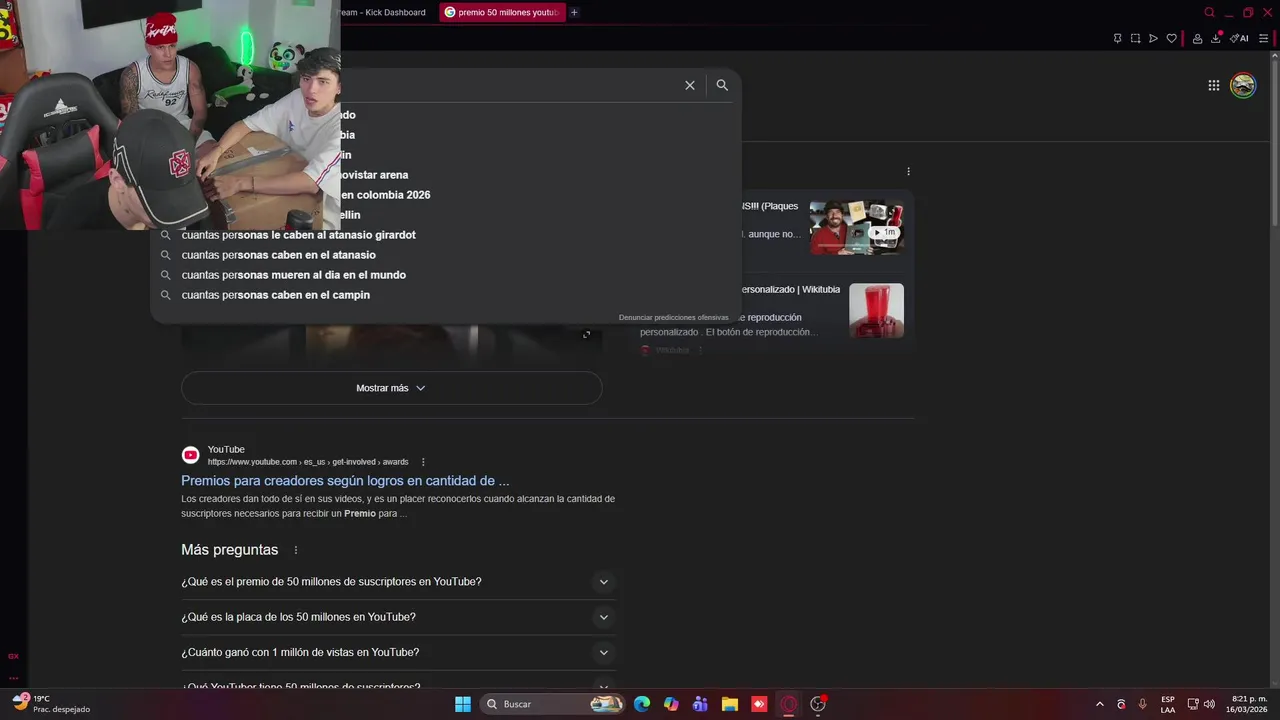This screenshot has height=720, width=1280.
Task: Select suggestion 'cuantas personas caben en el atanasio'
Action: [x=278, y=255]
